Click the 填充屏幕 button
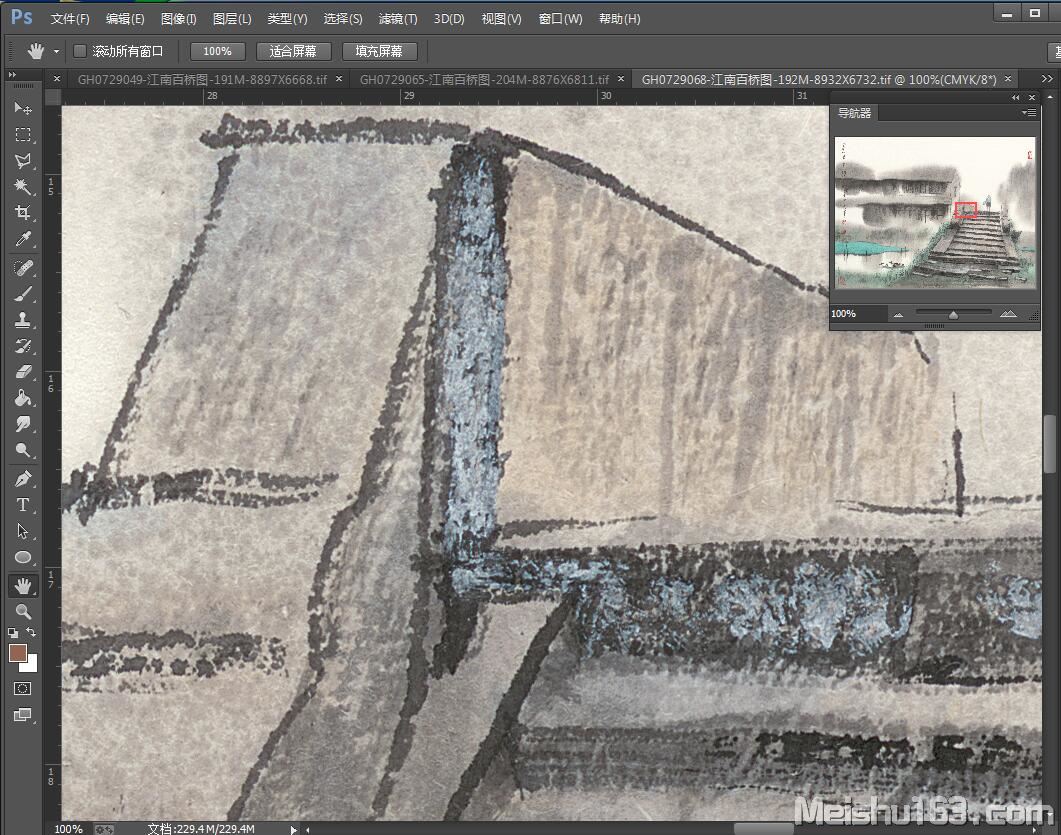Image resolution: width=1061 pixels, height=835 pixels. click(379, 51)
